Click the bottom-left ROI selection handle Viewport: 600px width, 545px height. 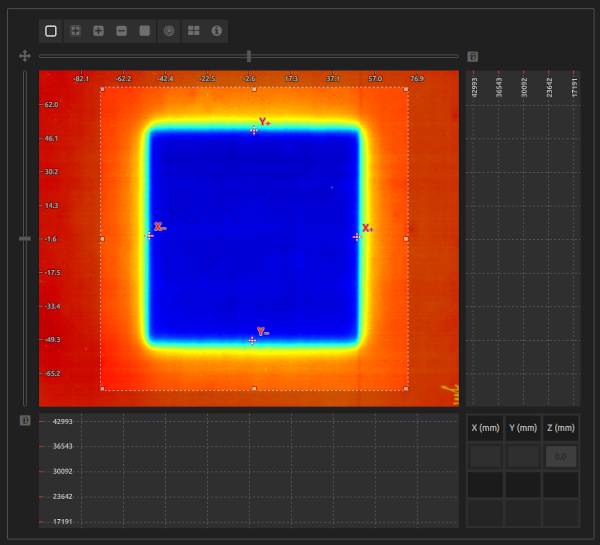click(x=102, y=388)
